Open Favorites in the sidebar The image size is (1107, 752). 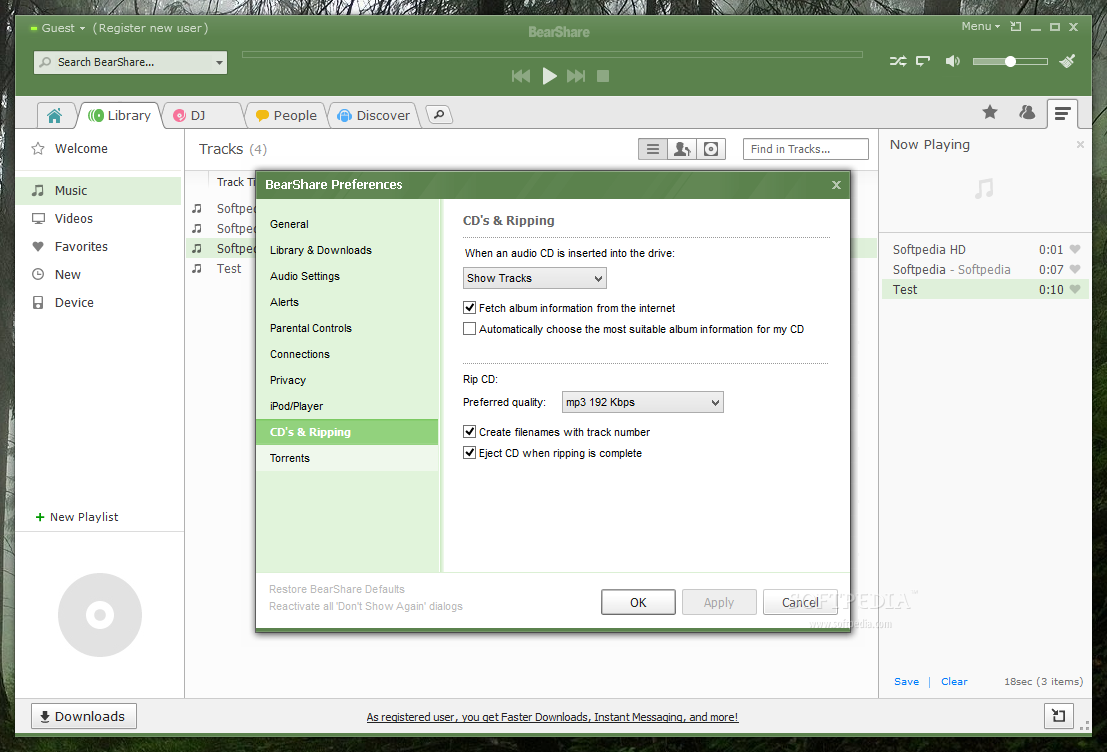99,246
